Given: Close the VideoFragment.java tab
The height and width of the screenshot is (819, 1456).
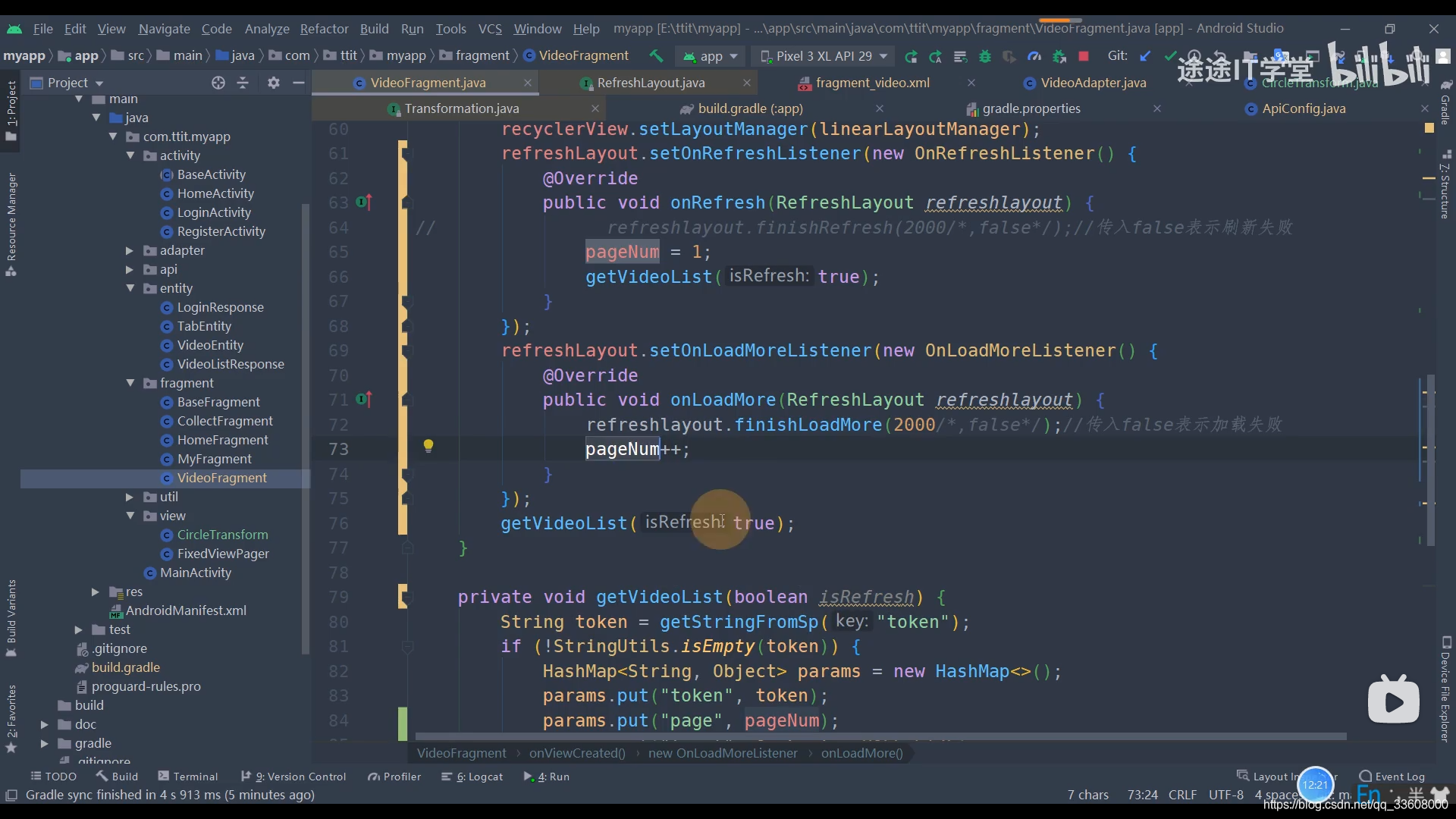Looking at the screenshot, I should [x=528, y=83].
